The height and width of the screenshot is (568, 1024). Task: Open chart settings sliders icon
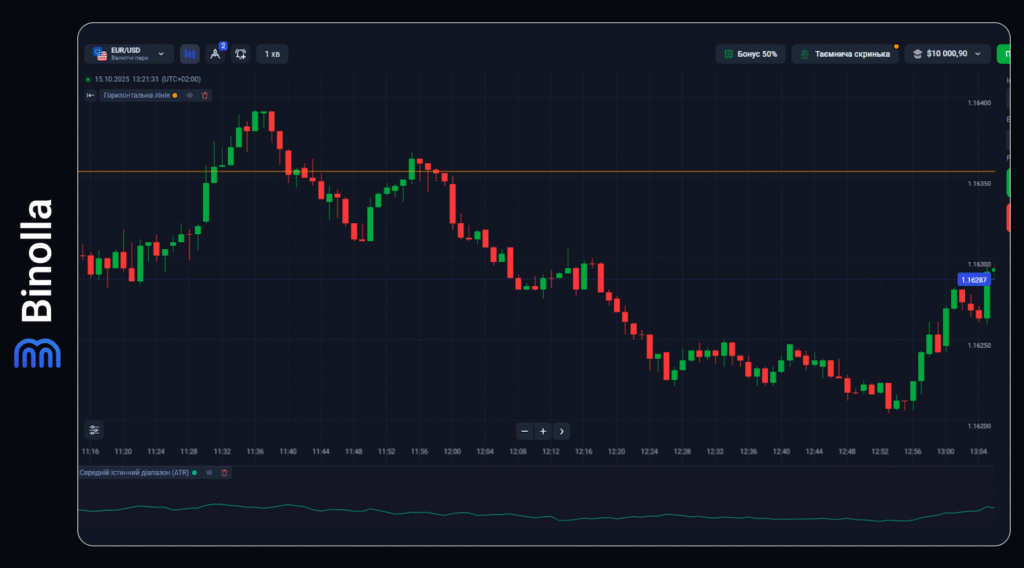point(94,430)
